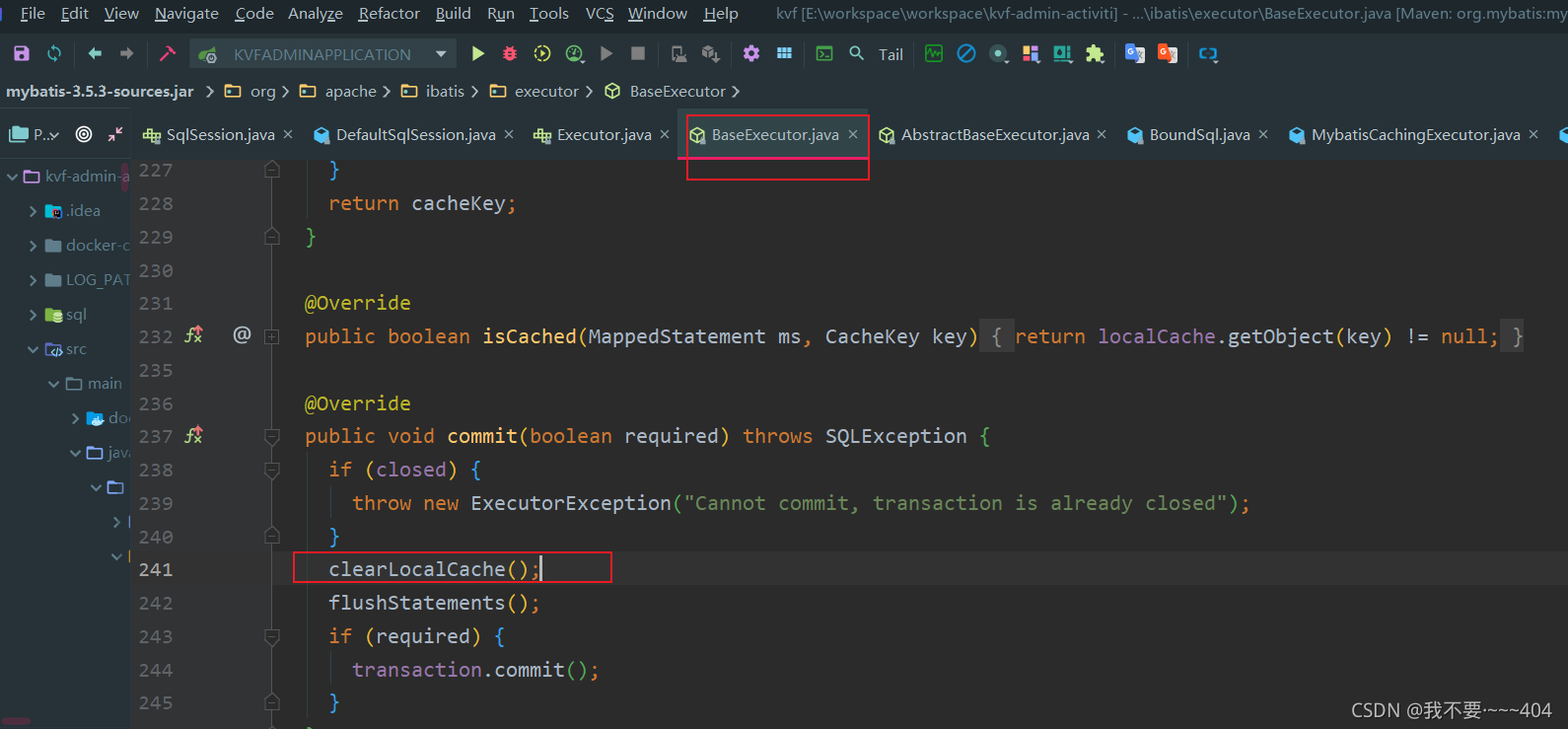Collapse the main folder node

(54, 384)
